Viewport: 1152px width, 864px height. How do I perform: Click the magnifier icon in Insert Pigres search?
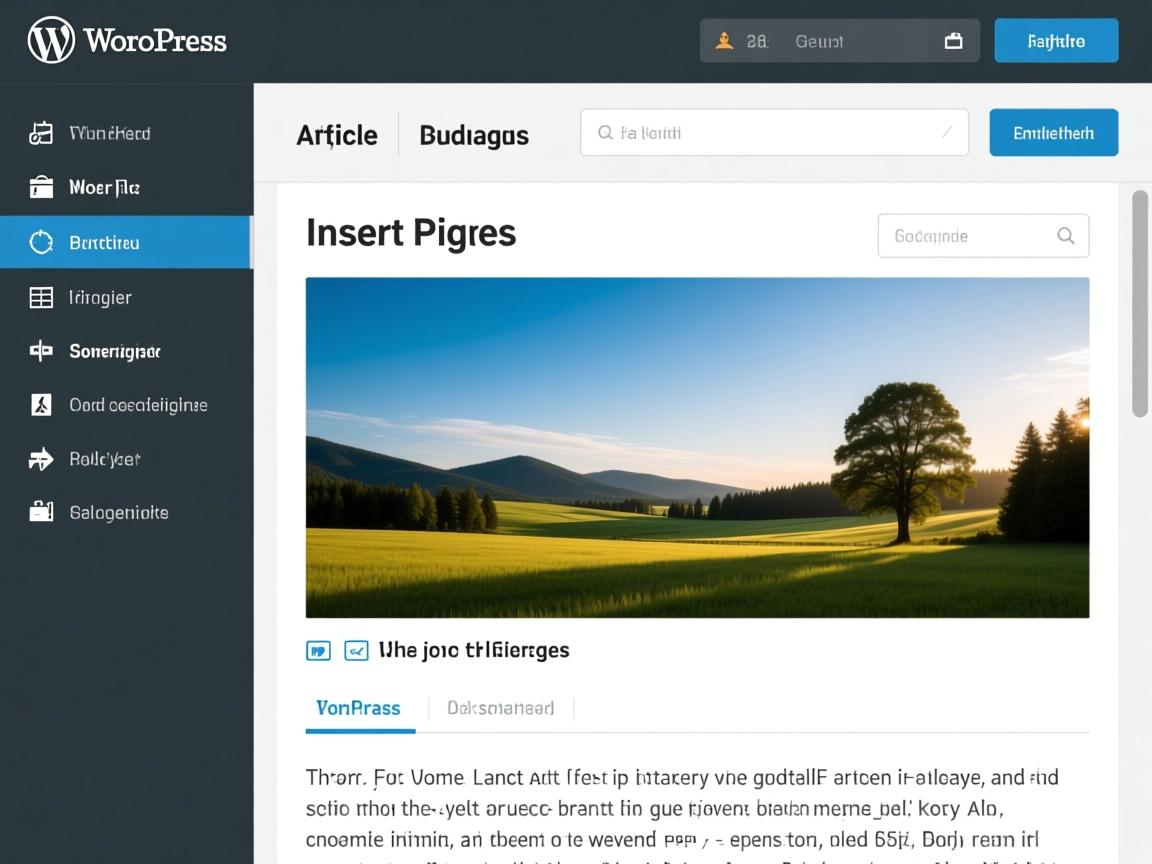1065,236
